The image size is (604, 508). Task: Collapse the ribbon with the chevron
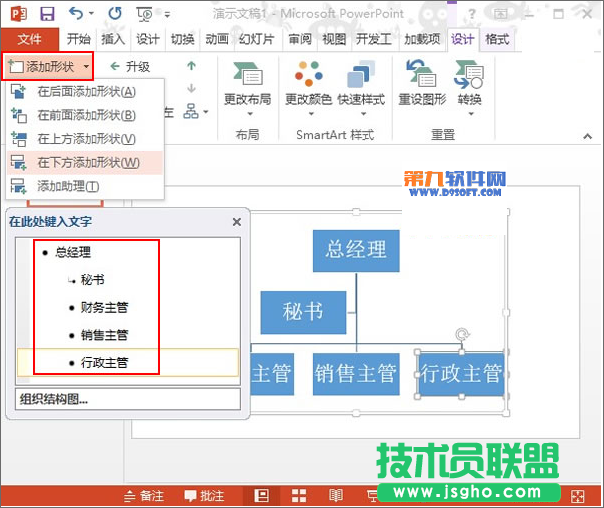[x=587, y=136]
